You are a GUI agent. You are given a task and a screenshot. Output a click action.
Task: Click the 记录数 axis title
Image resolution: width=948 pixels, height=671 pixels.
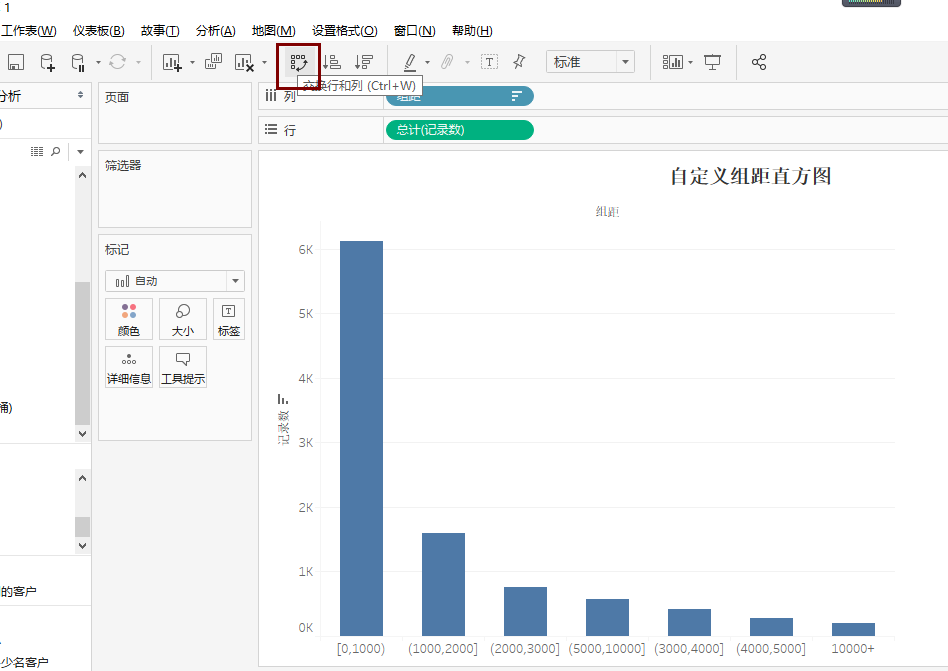(x=284, y=428)
